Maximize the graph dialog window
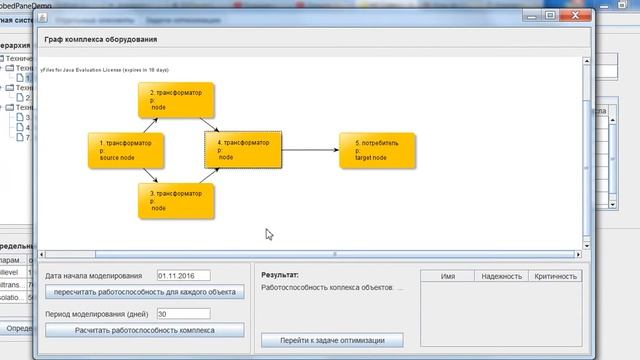The width and height of the screenshot is (640, 360). 550,16
